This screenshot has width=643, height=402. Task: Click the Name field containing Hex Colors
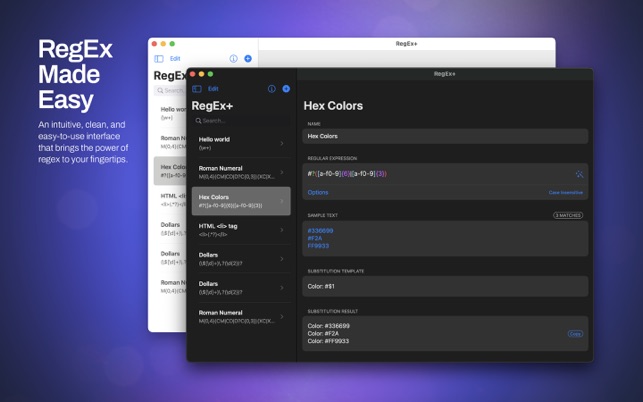click(445, 136)
